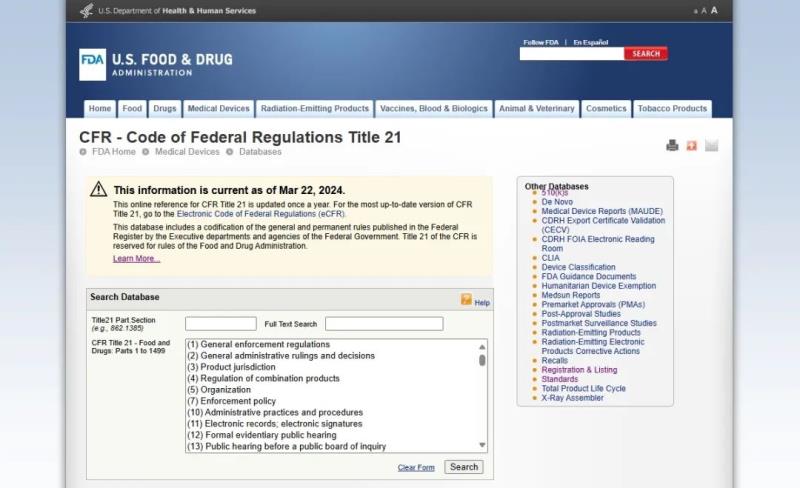The width and height of the screenshot is (800, 488).
Task: Switch to the Cosmetics tab
Action: (606, 109)
